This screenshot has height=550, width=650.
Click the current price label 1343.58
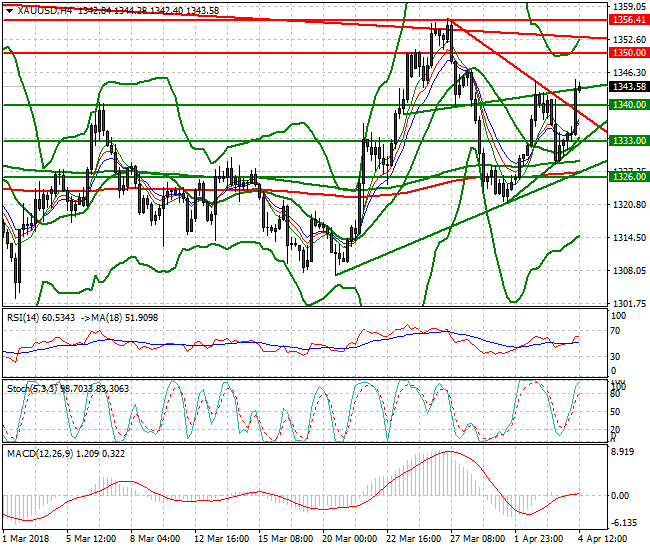click(629, 87)
